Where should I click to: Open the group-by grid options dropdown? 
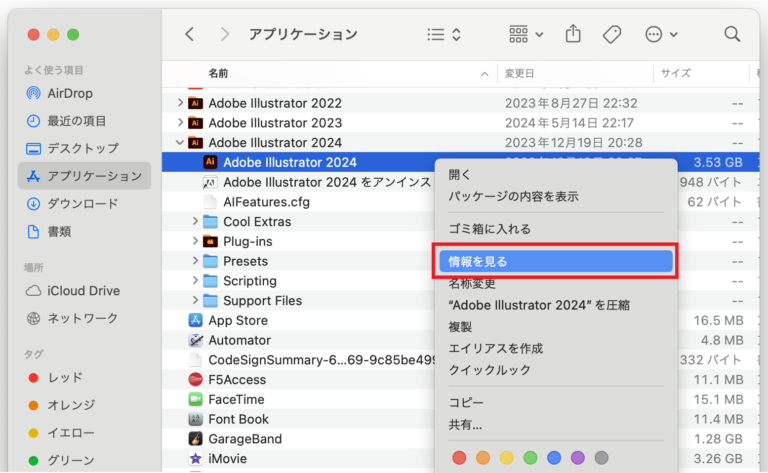pos(526,34)
